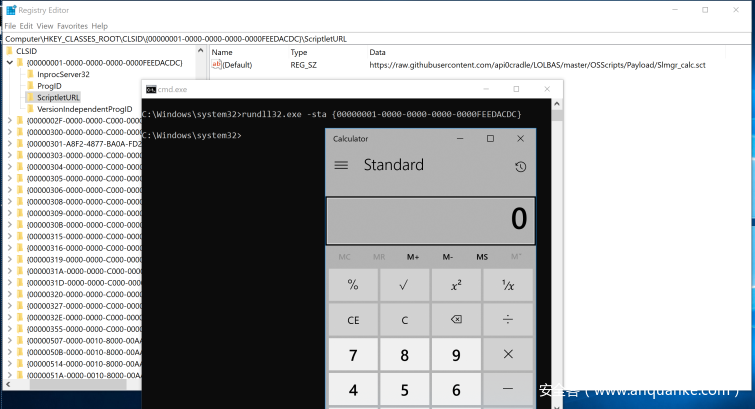This screenshot has width=755, height=409.
Task: Select the {00000507-0000-0010-8000 tree key
Action: tap(84, 341)
